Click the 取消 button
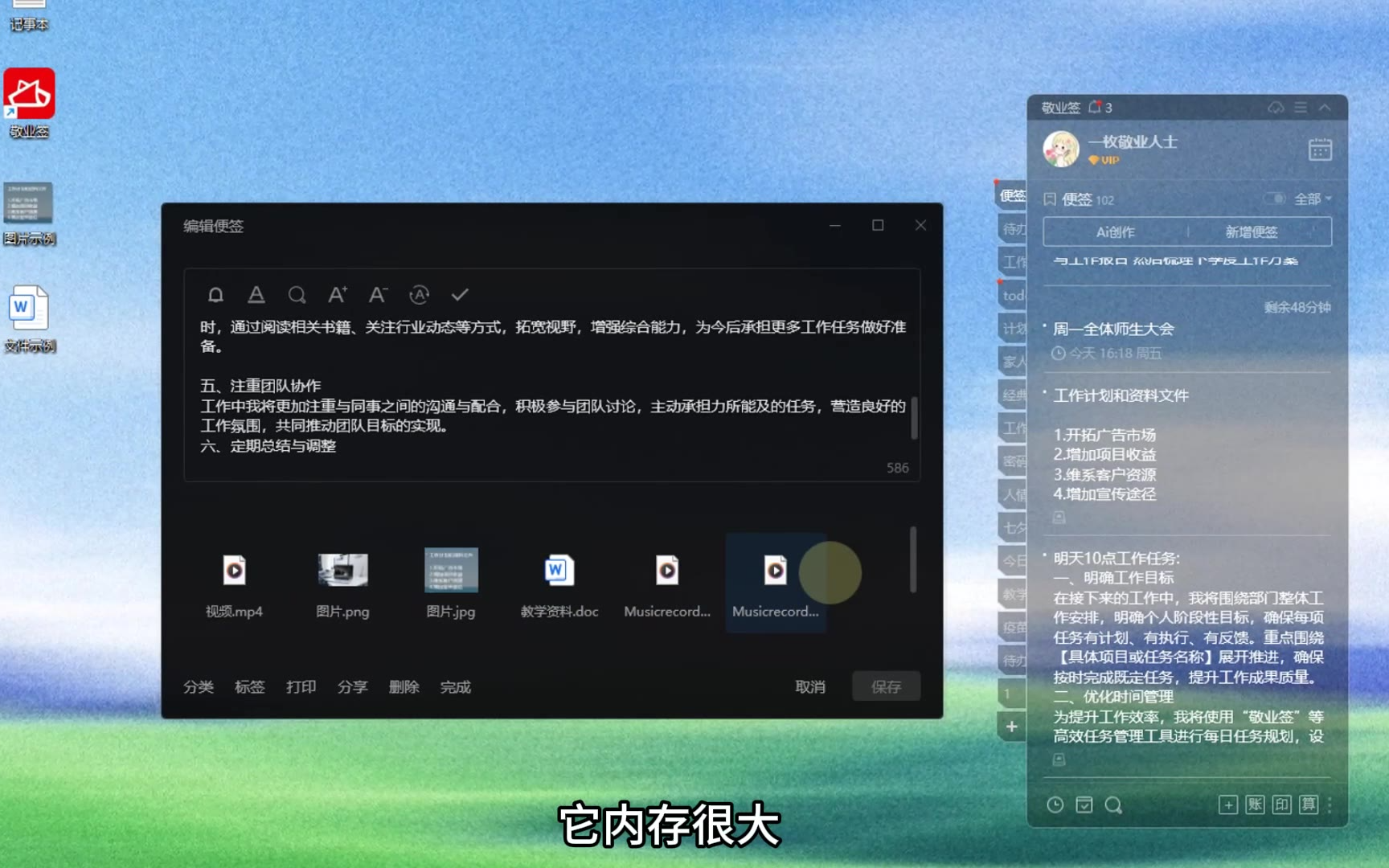 [x=809, y=687]
